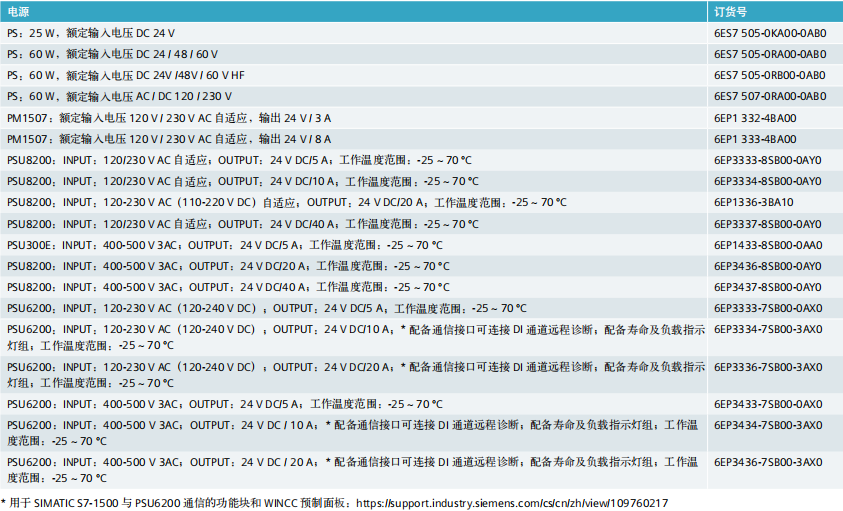Select order number 6EP3436-7SB00-3AX0
Screen dimensions: 843x511
(768, 462)
